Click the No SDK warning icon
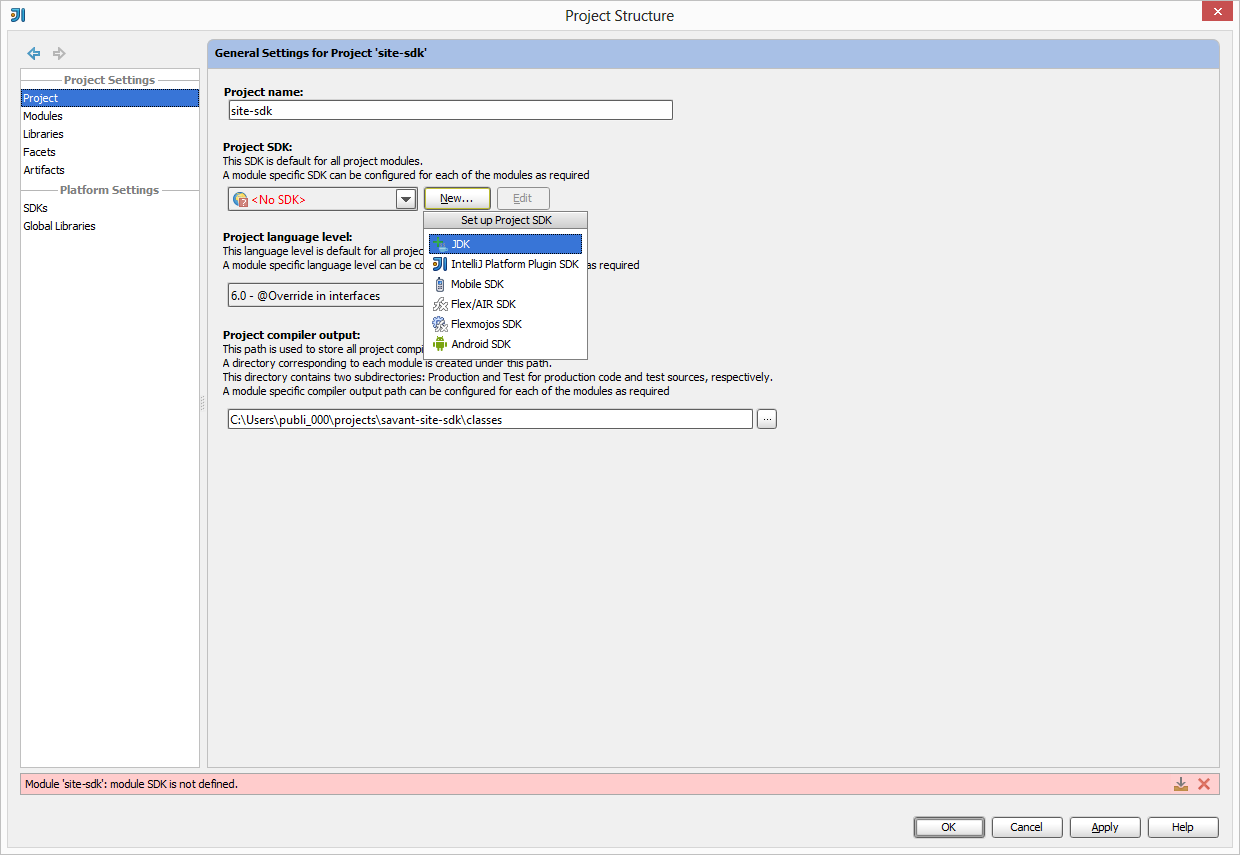1240x855 pixels. pos(240,199)
